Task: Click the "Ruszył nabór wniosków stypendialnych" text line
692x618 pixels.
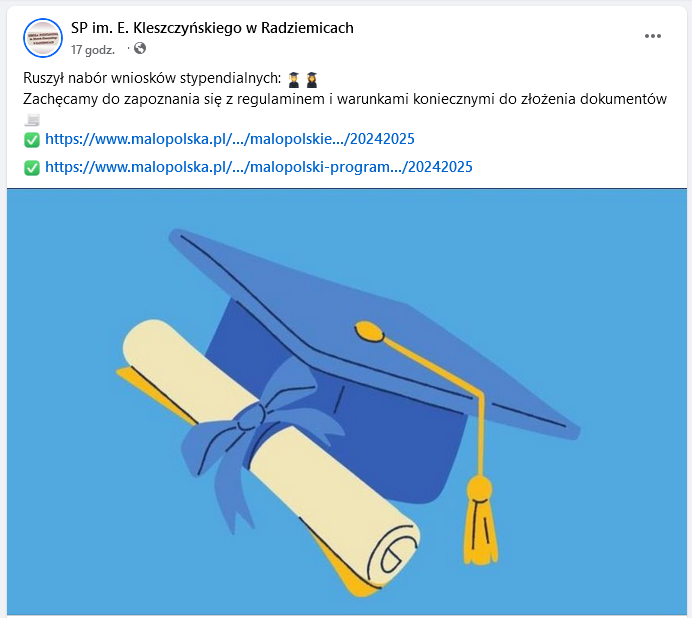Action: 152,78
